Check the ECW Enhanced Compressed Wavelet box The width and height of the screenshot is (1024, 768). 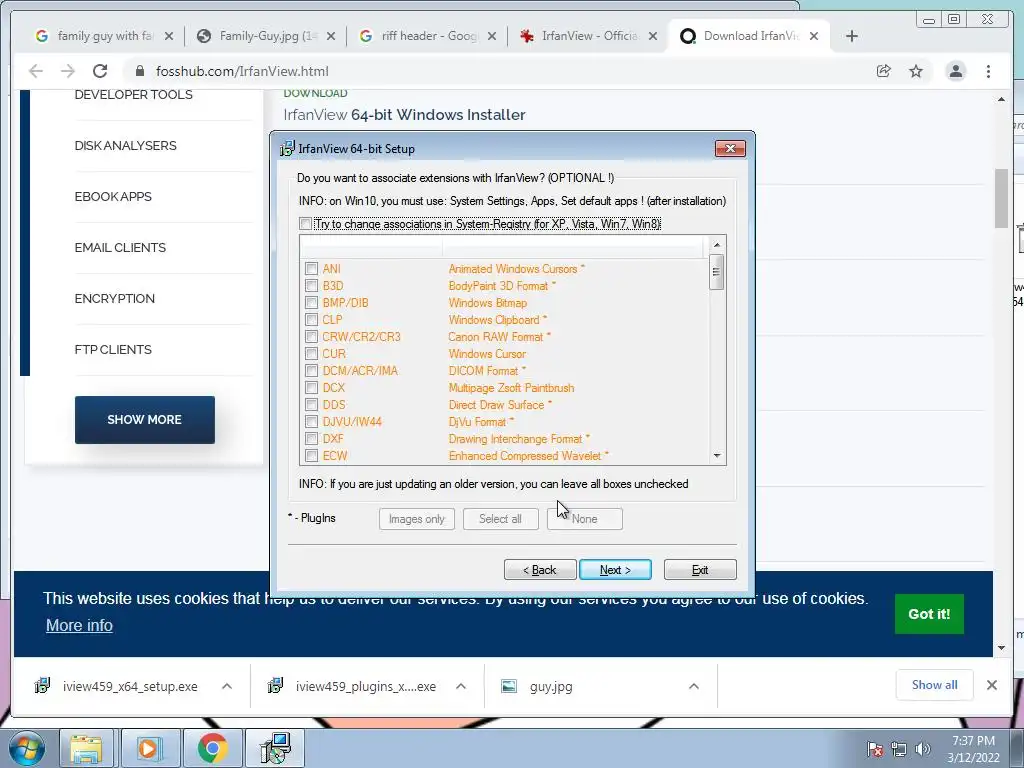pos(312,455)
